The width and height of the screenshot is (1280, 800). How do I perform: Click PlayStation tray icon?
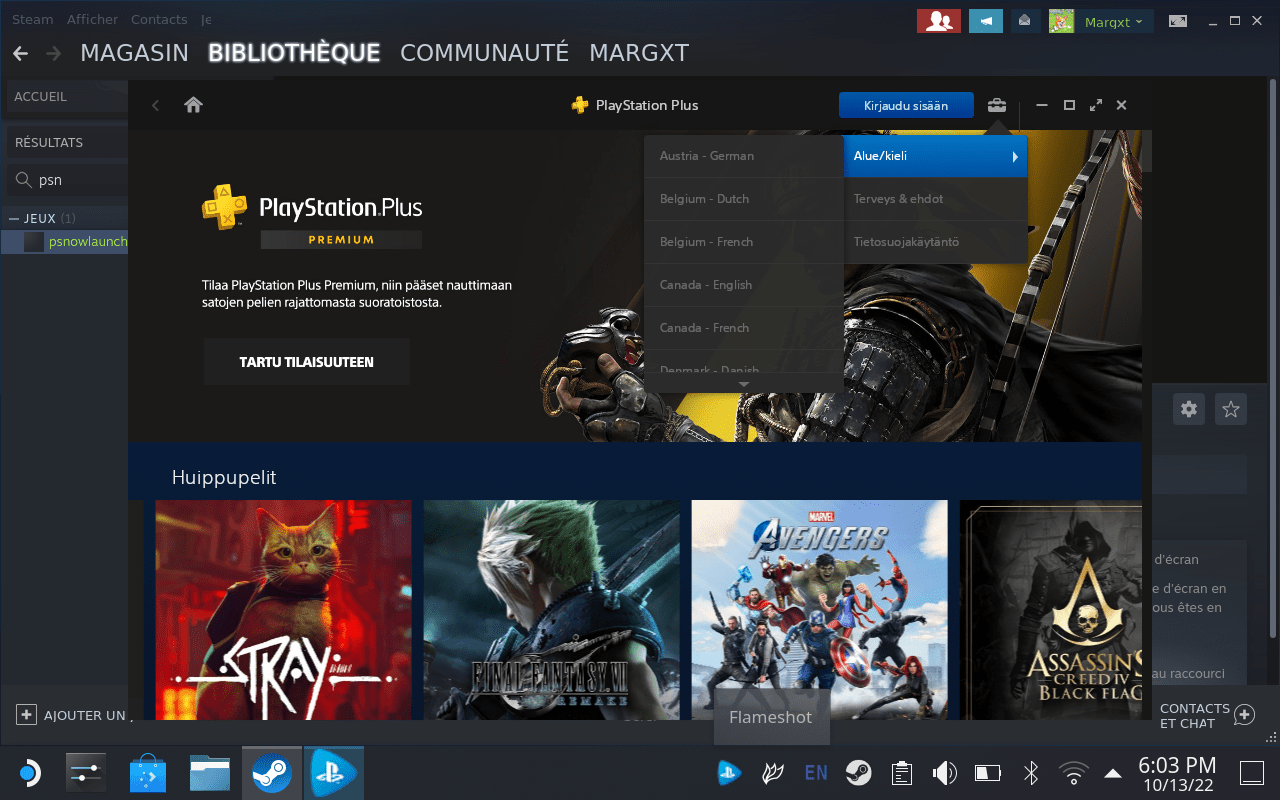[729, 773]
